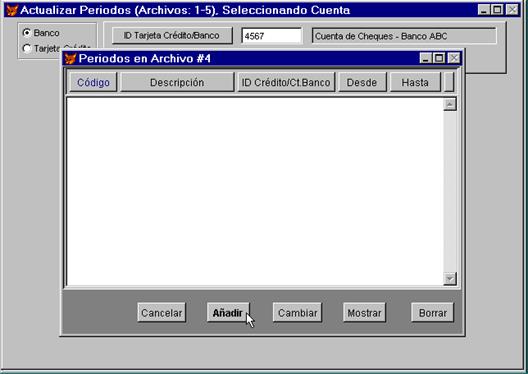Maximize the Actualizar Periodos window
528x374 pixels.
pyautogui.click(x=497, y=10)
